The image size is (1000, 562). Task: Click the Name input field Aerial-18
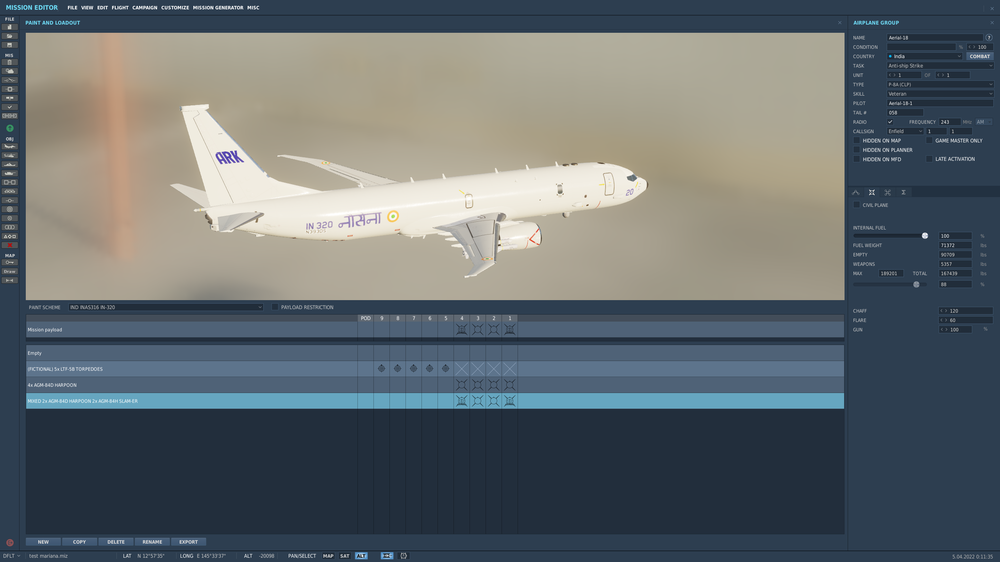(935, 38)
